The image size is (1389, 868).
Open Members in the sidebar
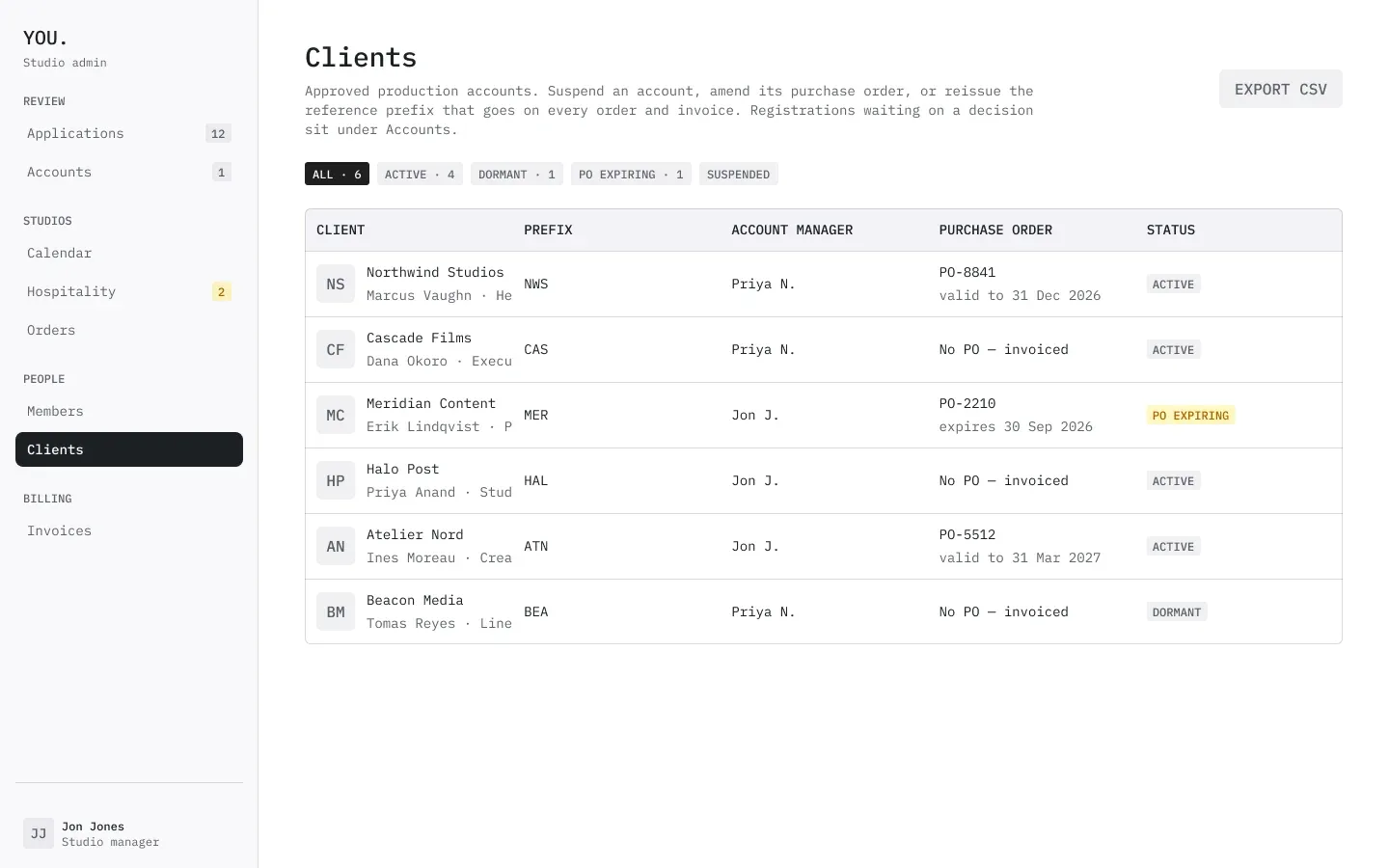click(x=129, y=411)
